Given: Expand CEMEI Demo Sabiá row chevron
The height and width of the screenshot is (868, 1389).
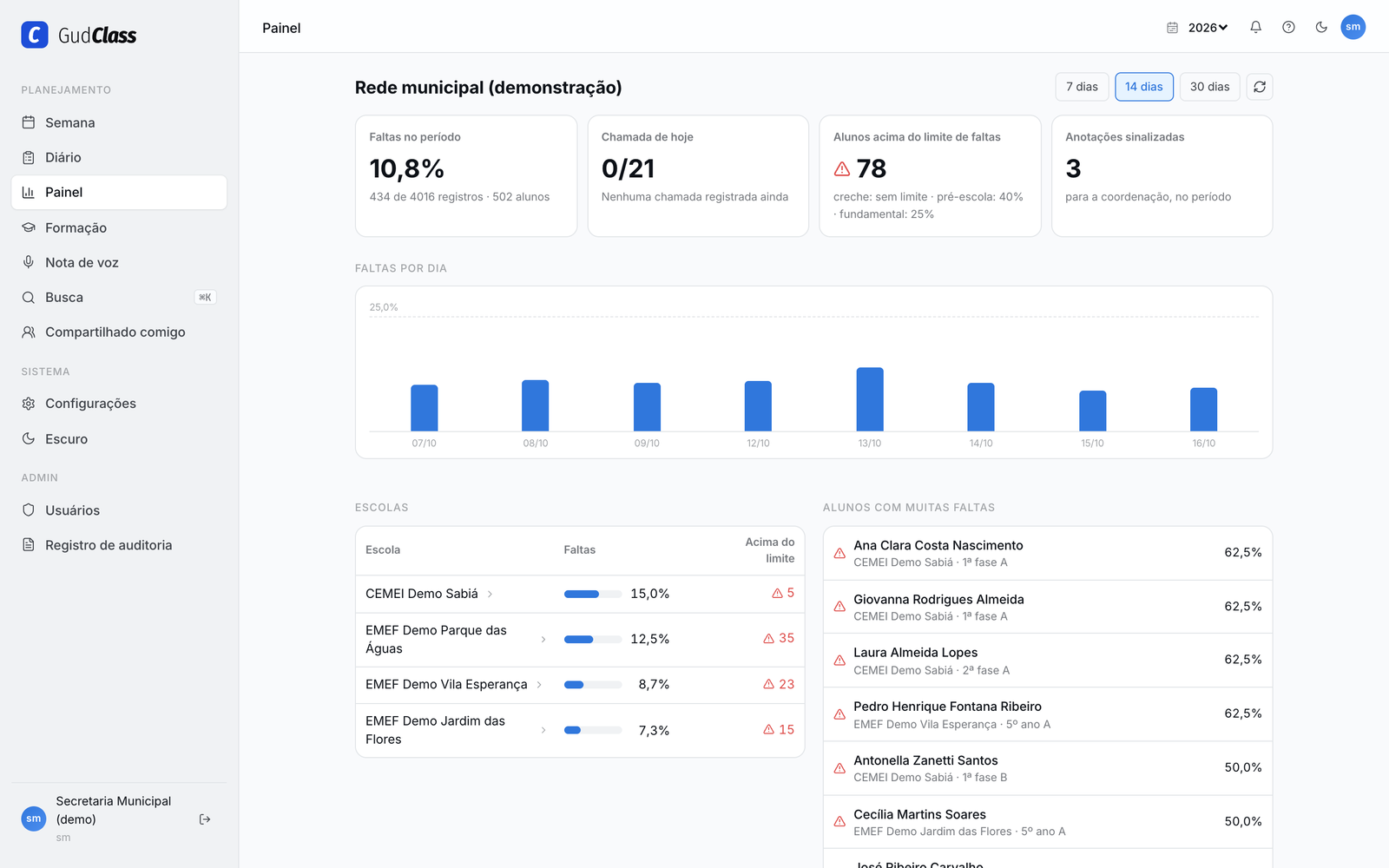Looking at the screenshot, I should pyautogui.click(x=490, y=594).
